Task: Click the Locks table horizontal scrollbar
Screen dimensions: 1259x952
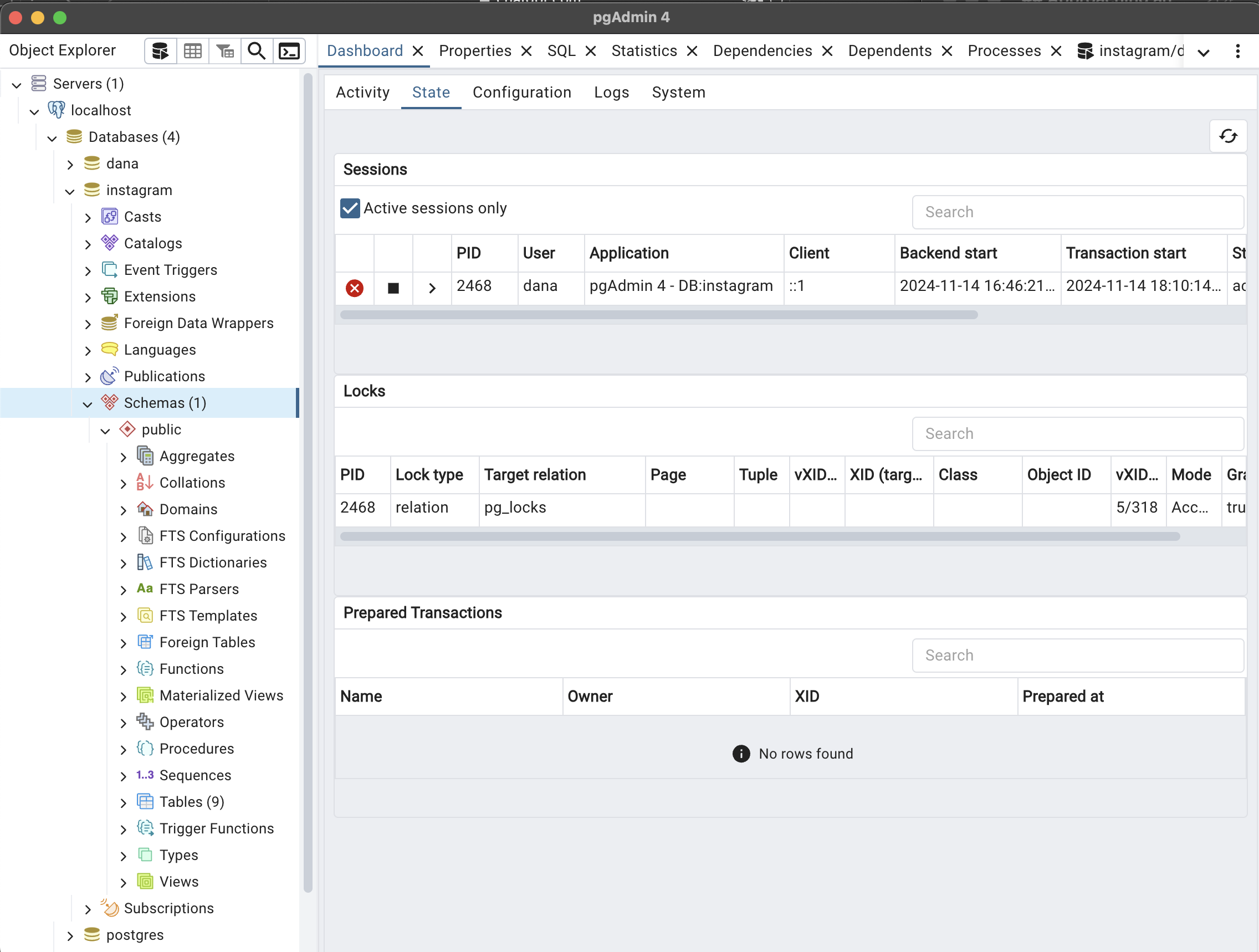Action: pyautogui.click(x=760, y=536)
